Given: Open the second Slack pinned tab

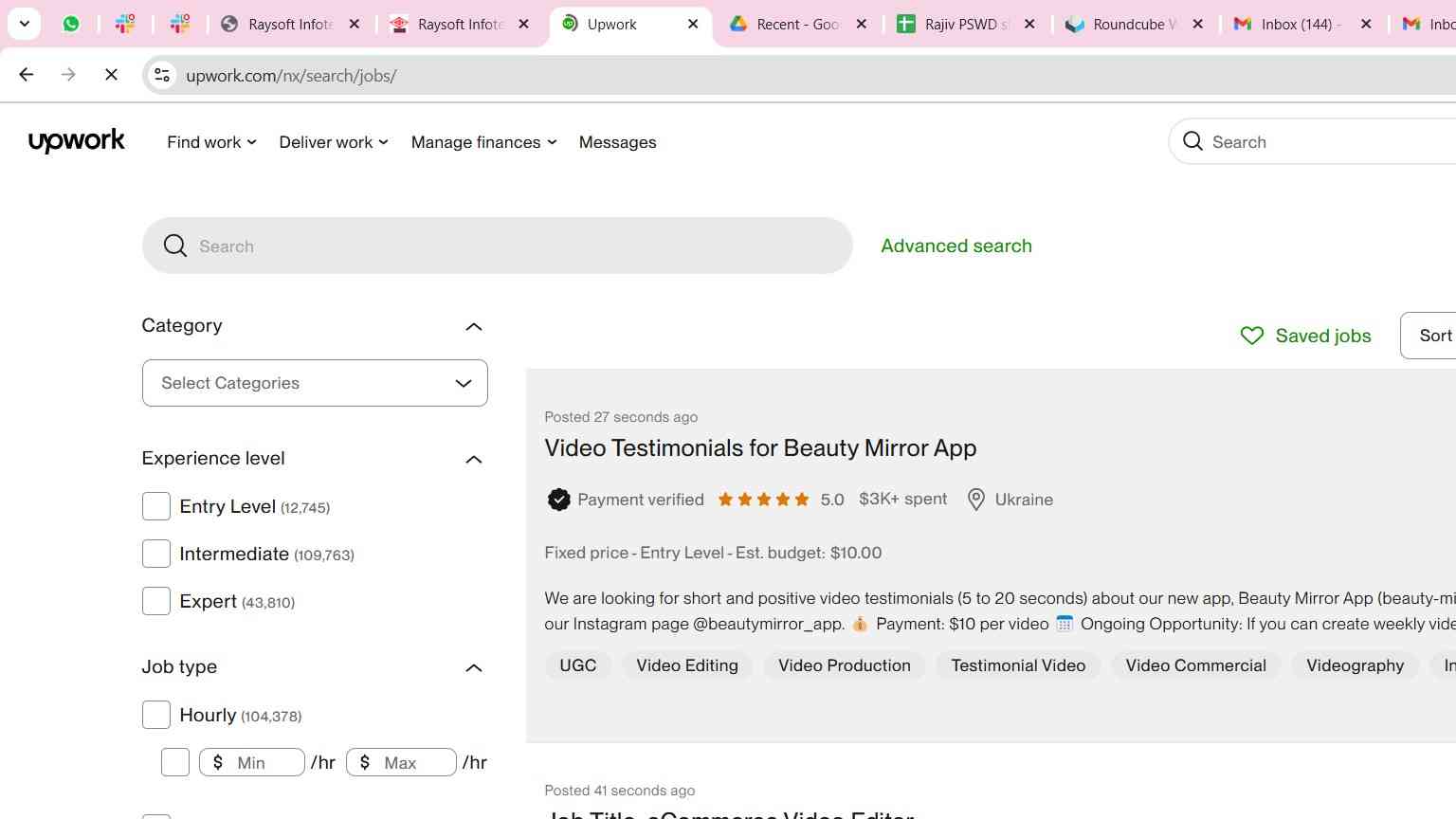Looking at the screenshot, I should tap(180, 24).
